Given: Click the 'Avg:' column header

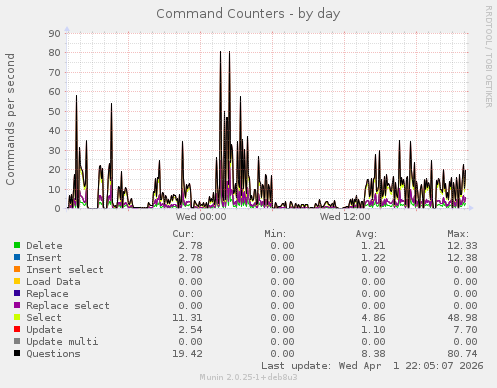Looking at the screenshot, I should (x=366, y=234).
